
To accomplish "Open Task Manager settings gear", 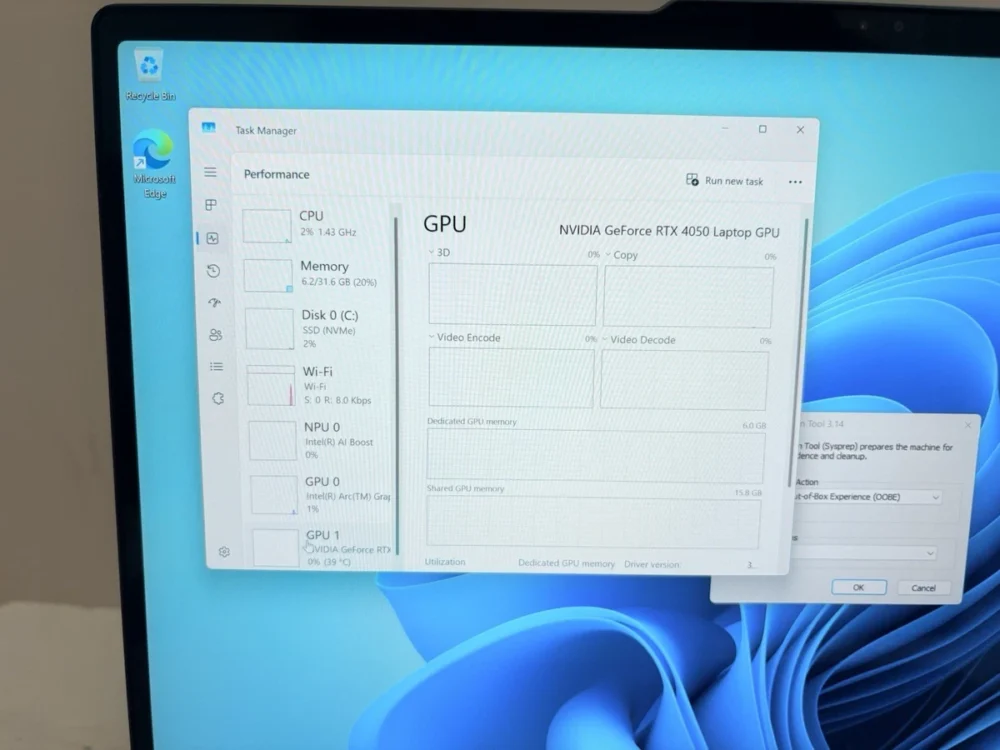I will 224,552.
